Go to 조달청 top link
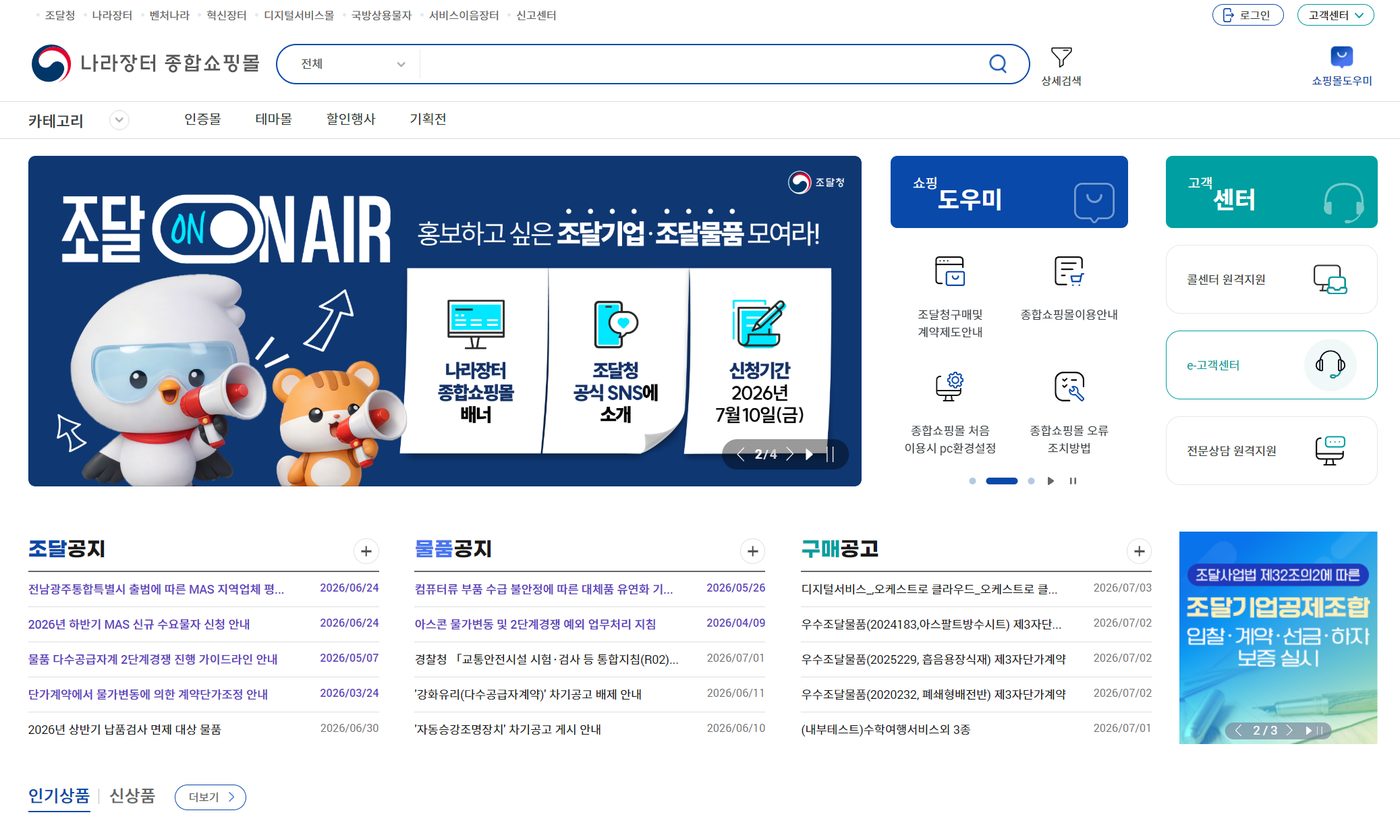Screen dimensions: 1400x821 [x=60, y=15]
